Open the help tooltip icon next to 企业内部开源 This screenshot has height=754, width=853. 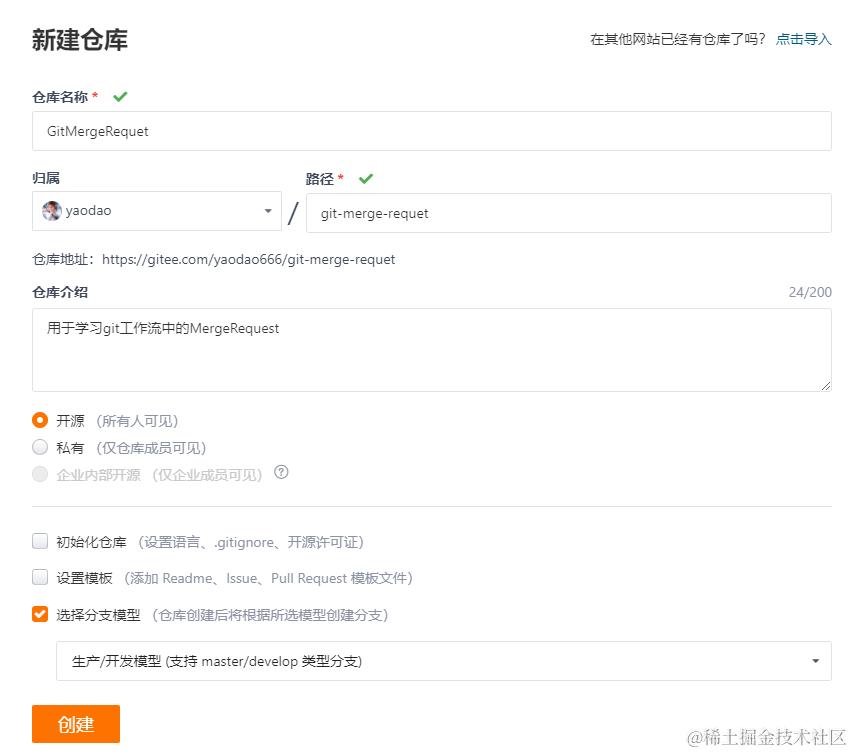[x=281, y=473]
